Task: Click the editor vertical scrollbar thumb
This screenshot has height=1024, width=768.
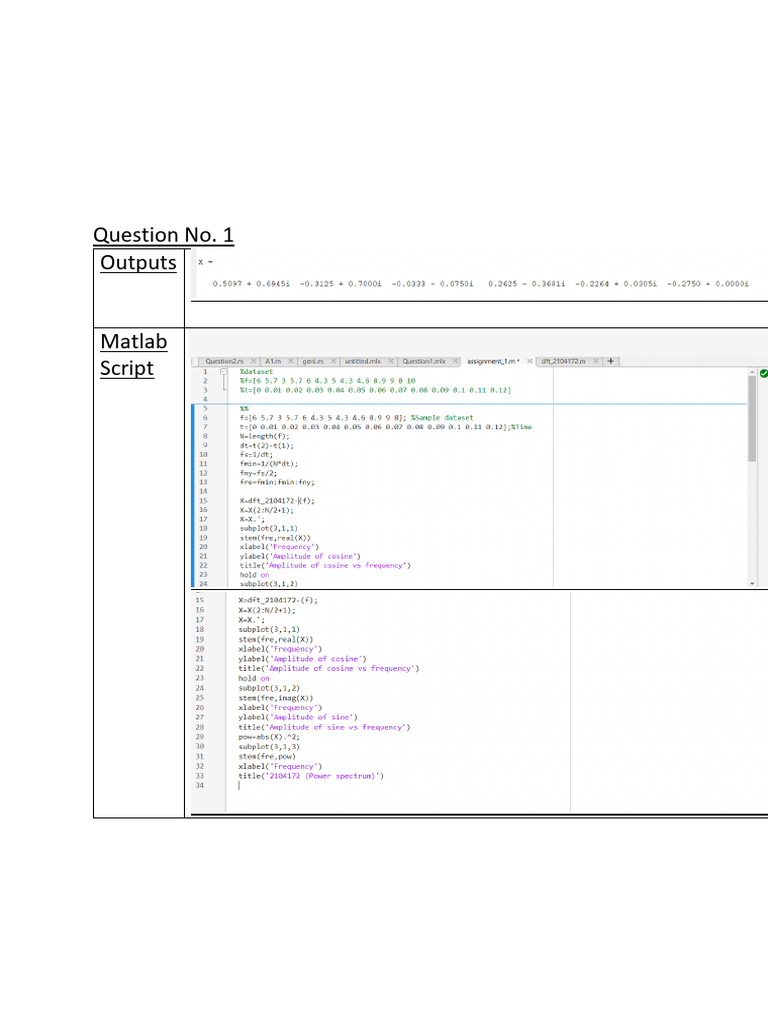Action: (752, 419)
